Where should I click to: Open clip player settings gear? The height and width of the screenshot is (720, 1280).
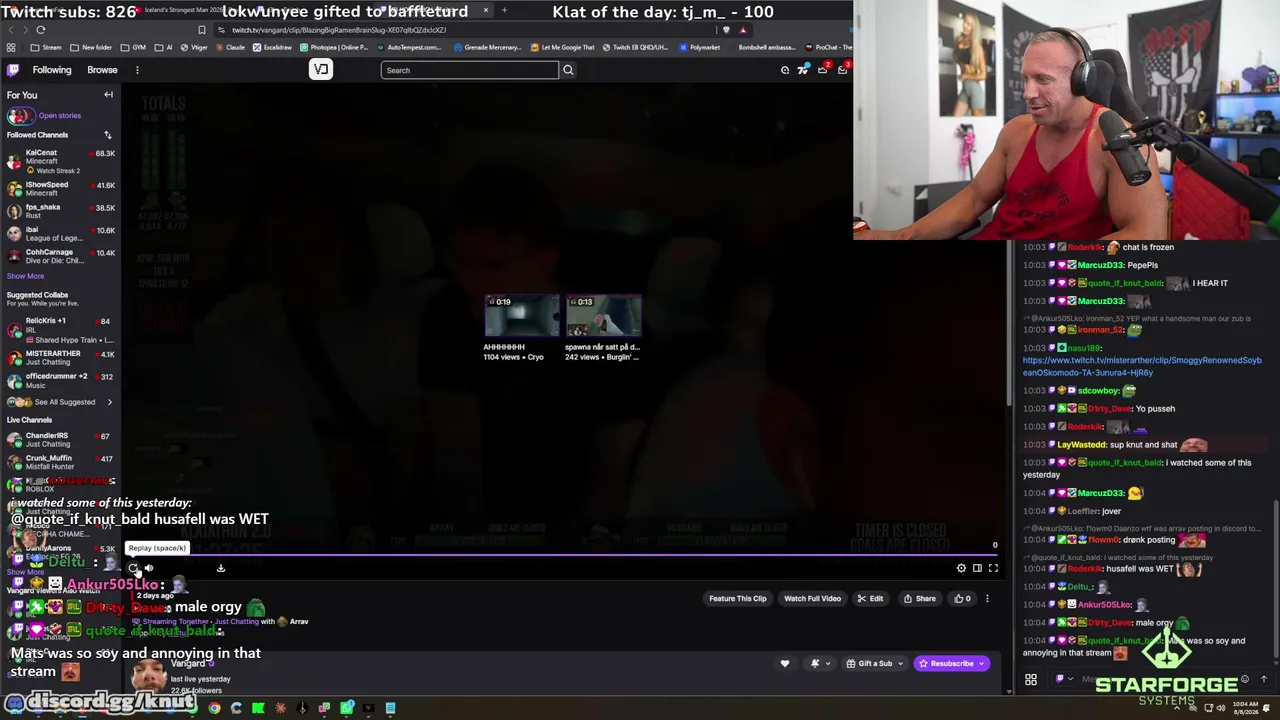click(x=961, y=568)
